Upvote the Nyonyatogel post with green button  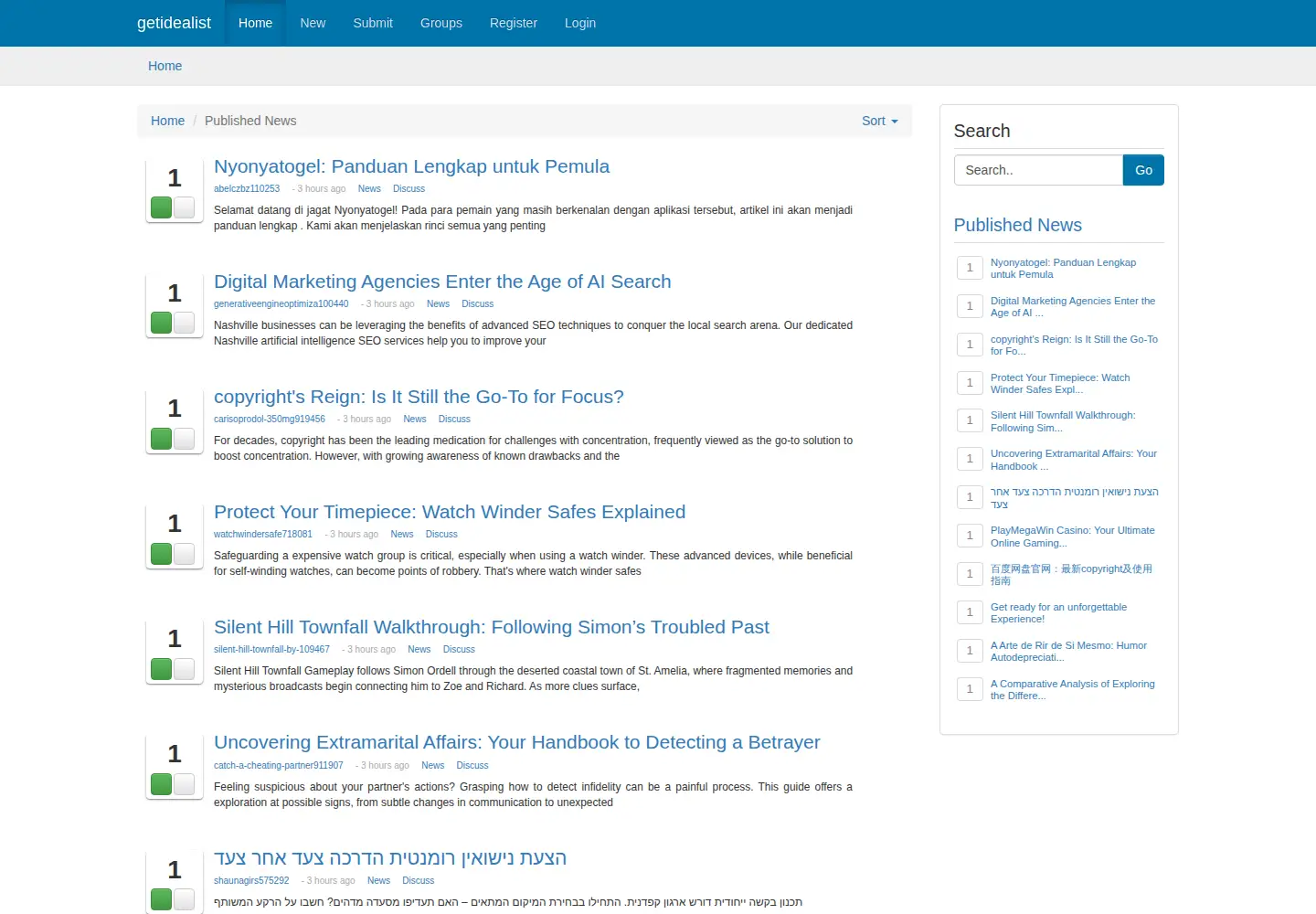[x=162, y=207]
